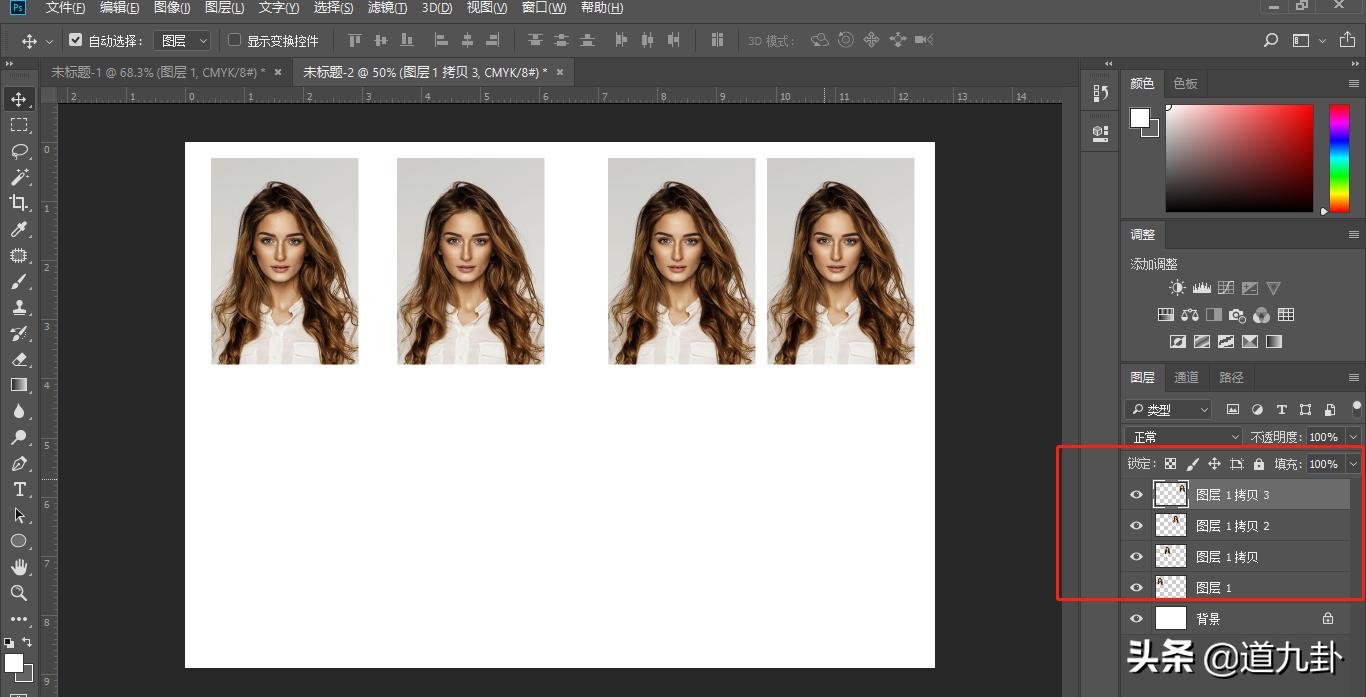
Task: Select the Eraser tool
Action: click(19, 359)
